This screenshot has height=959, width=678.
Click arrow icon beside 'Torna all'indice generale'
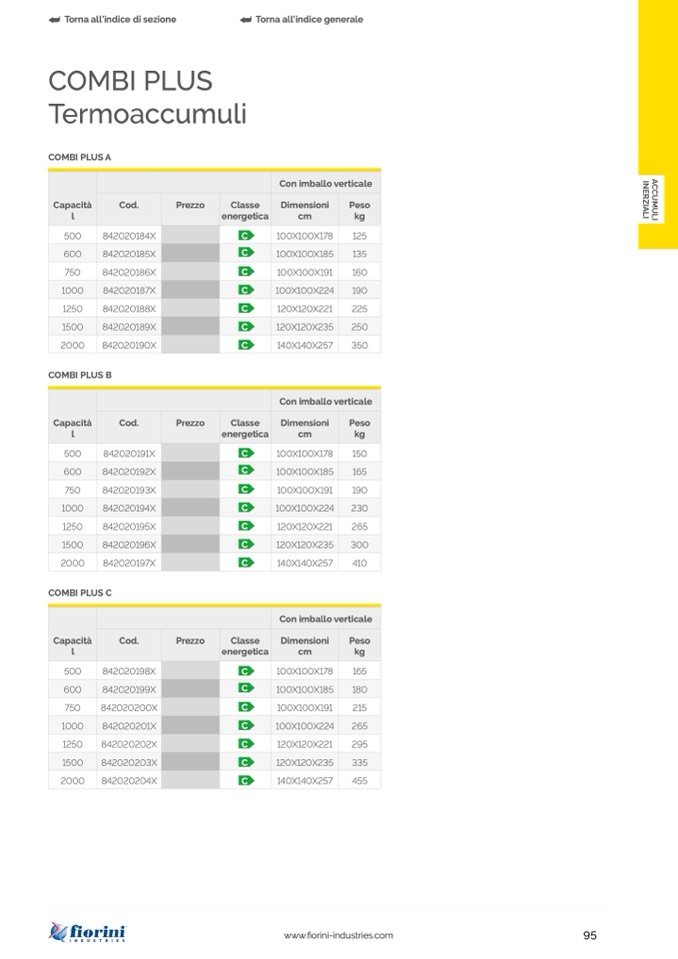[245, 19]
